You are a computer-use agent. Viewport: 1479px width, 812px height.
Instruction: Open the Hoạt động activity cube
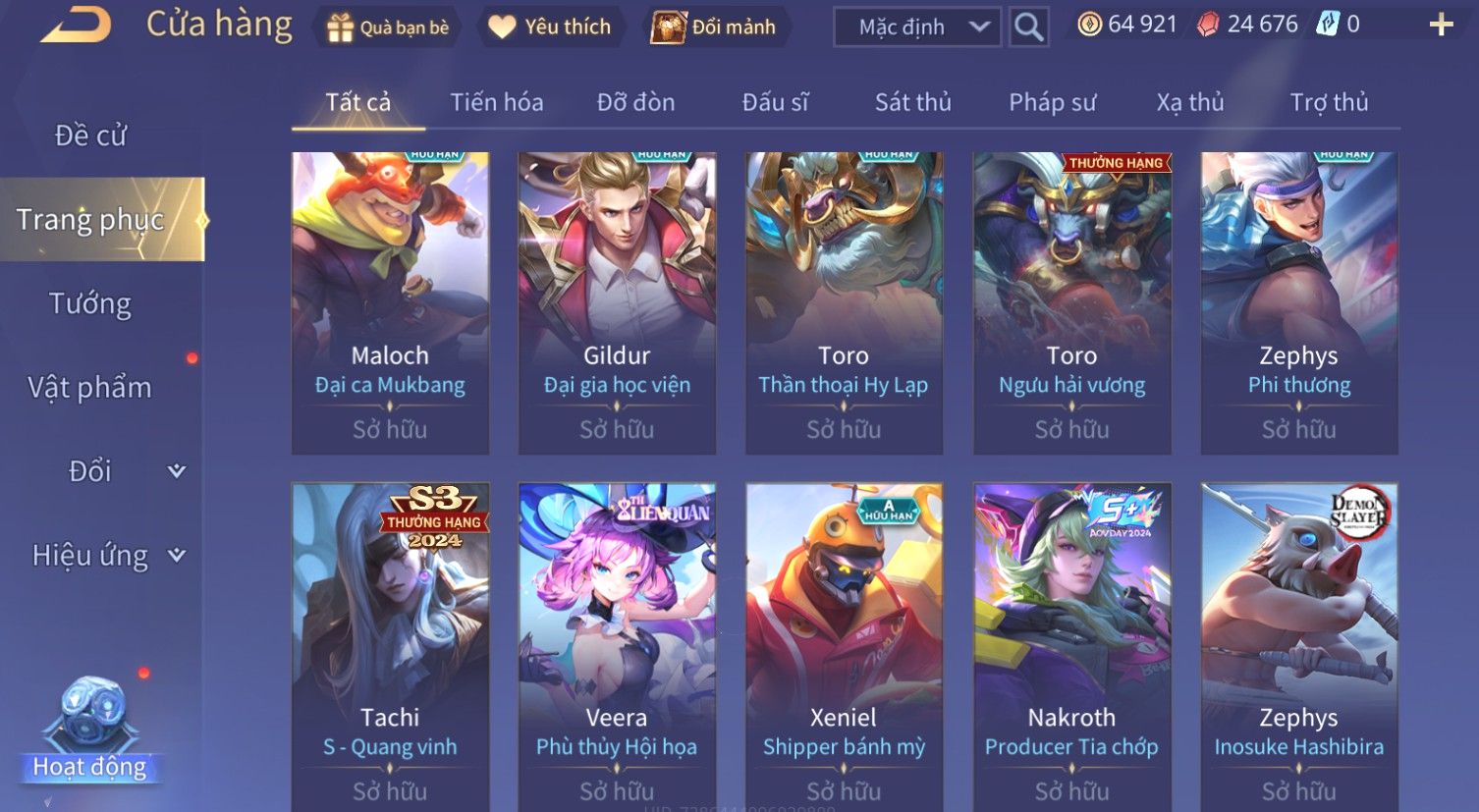pos(89,728)
